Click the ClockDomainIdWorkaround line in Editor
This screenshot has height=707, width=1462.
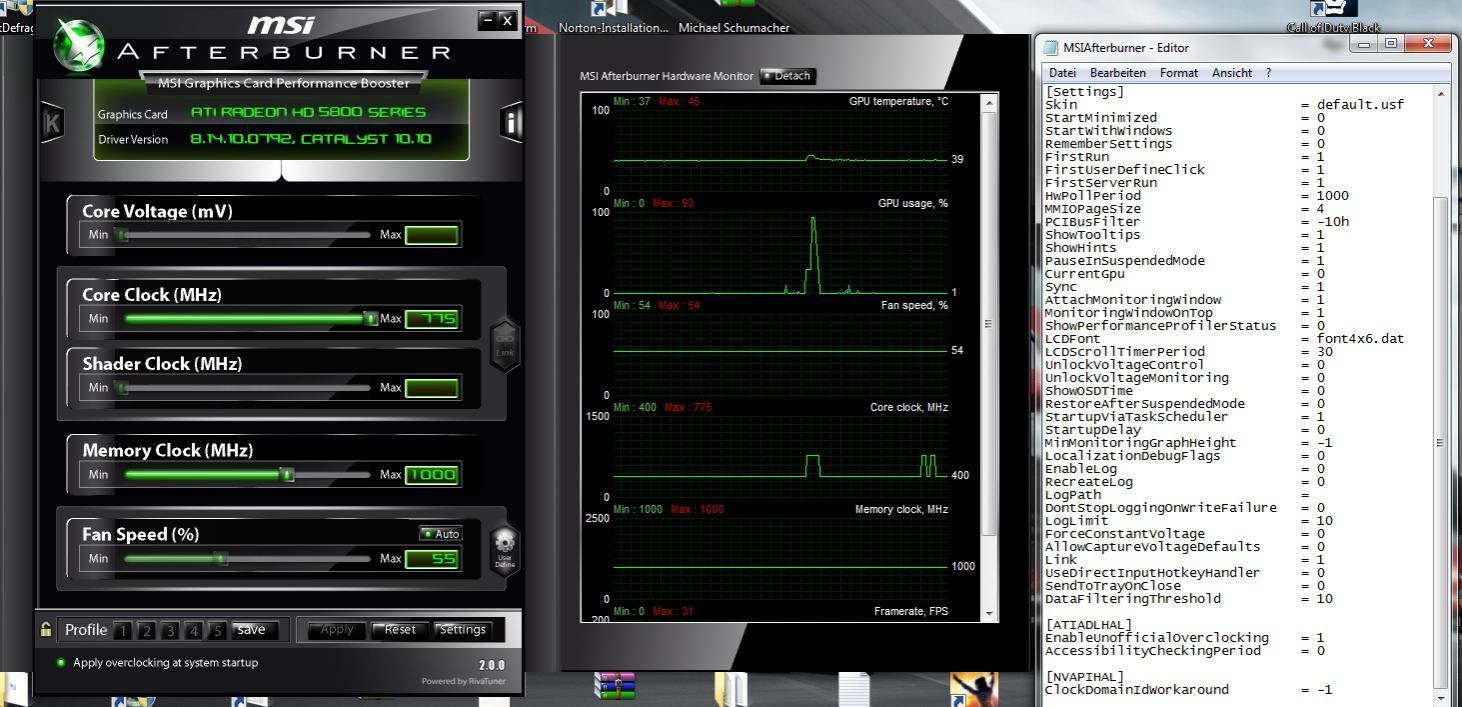click(1189, 690)
